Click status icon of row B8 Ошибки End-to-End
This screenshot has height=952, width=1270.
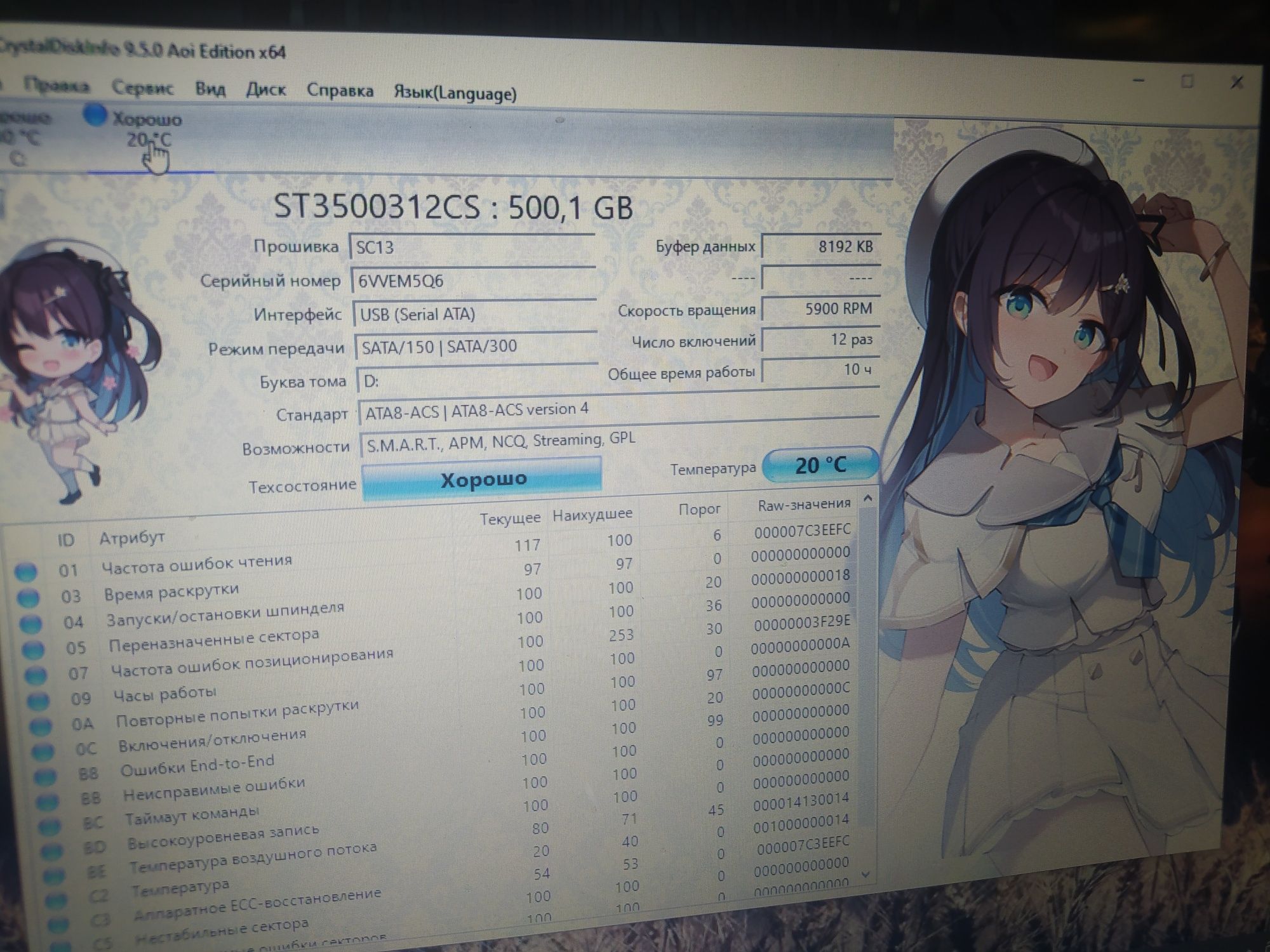46,777
